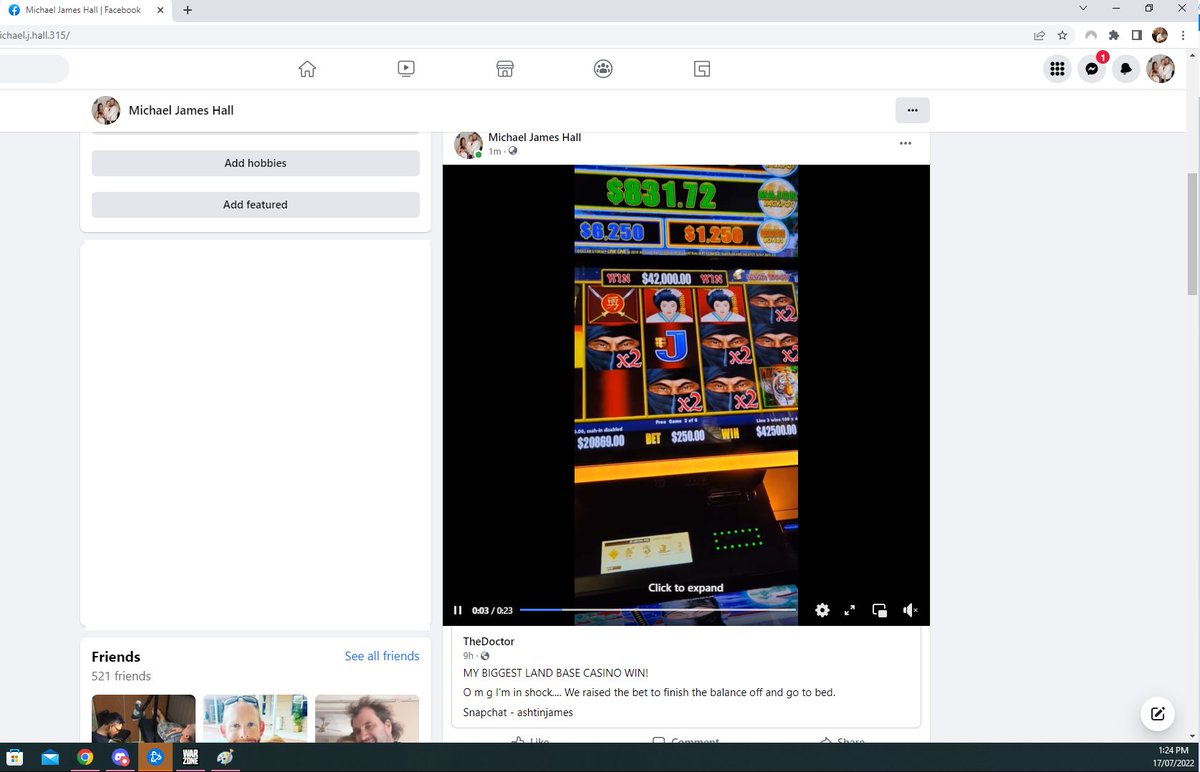
Task: Click Michael James Hall sticky header name
Action: click(x=181, y=110)
